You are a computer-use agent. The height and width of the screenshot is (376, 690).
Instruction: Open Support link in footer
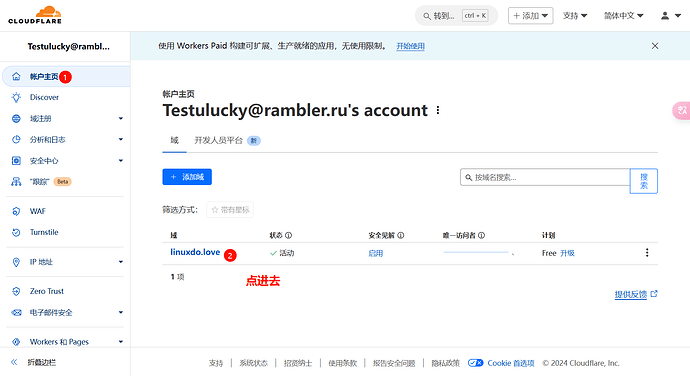pos(216,363)
